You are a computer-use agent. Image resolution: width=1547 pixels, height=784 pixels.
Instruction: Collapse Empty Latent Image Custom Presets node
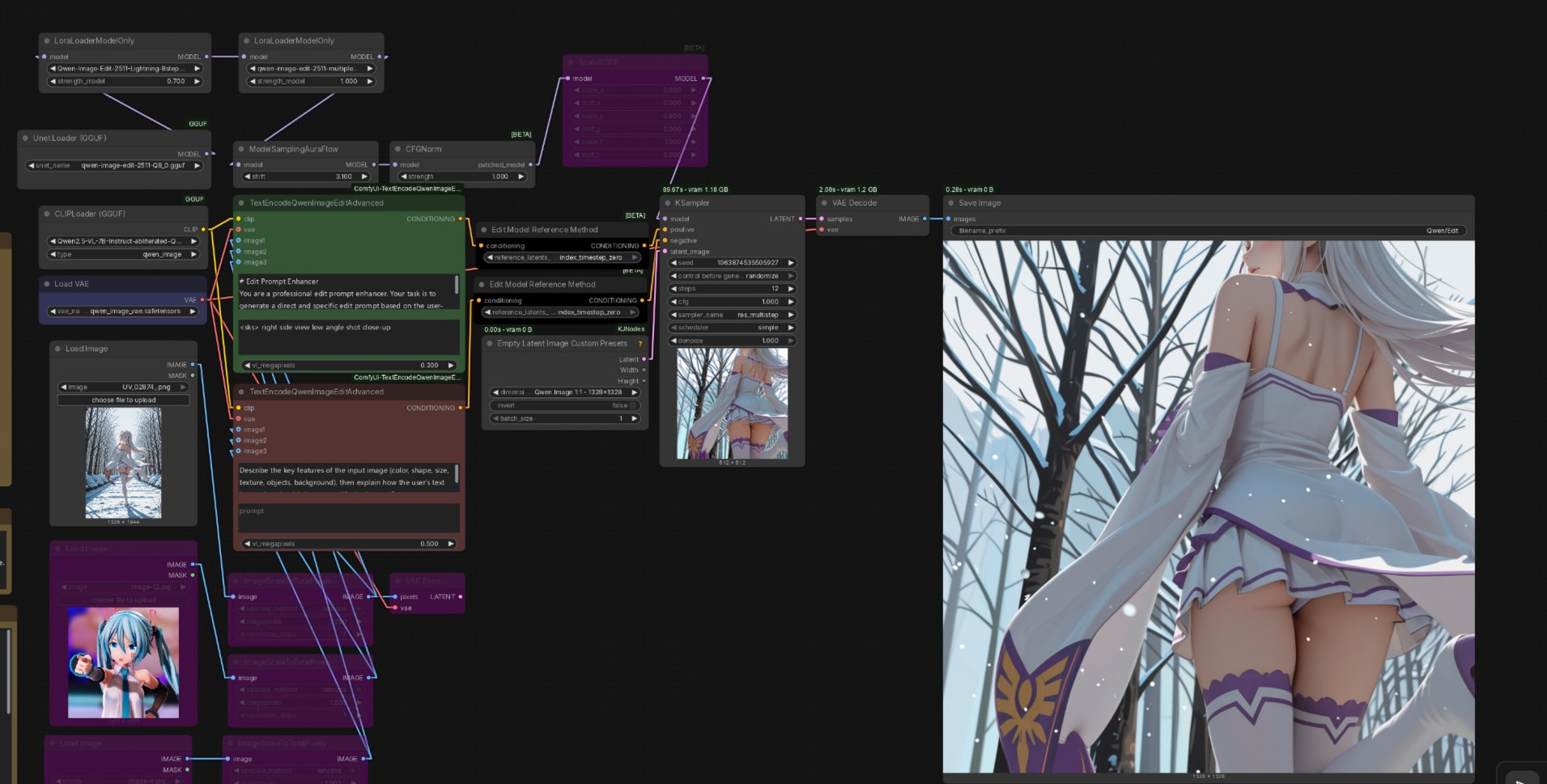coord(489,343)
